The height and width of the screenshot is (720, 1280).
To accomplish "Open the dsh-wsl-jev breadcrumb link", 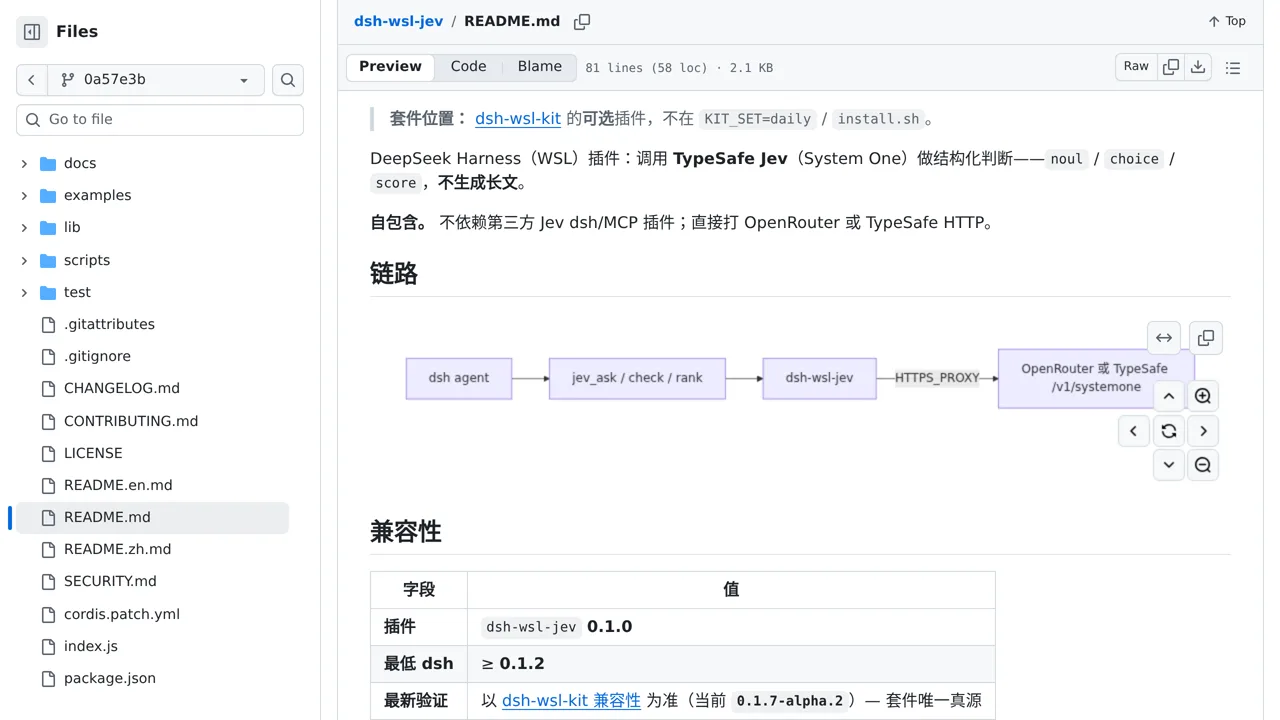I will [x=398, y=21].
